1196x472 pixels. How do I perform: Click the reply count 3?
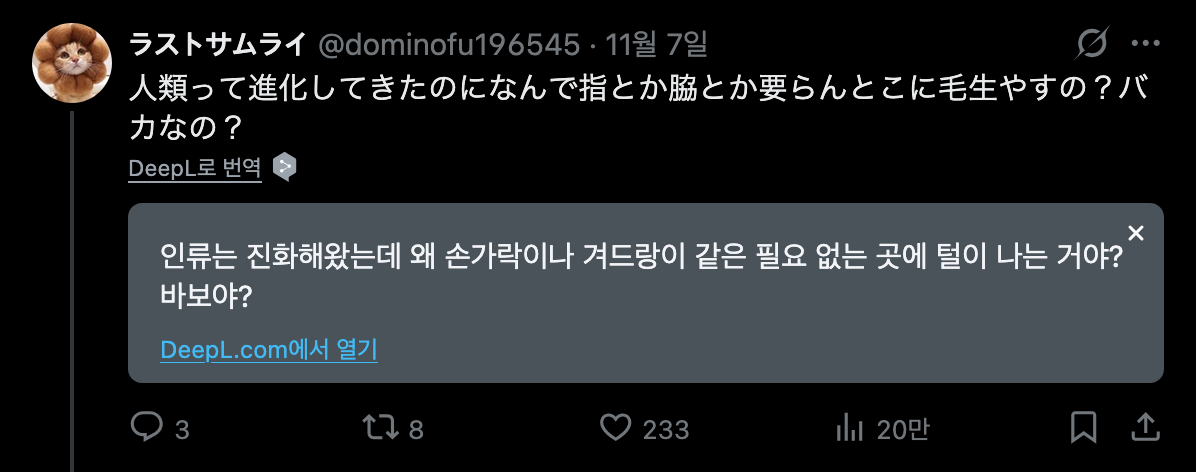tap(182, 430)
